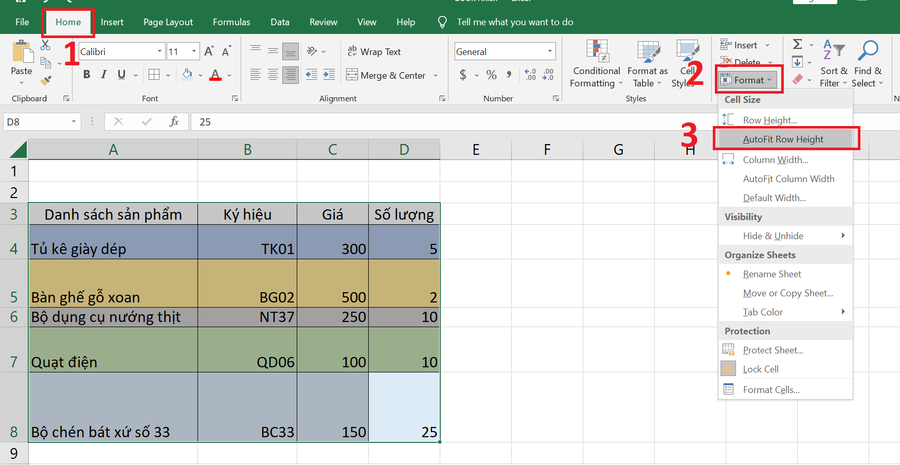Toggle Underline formatting

[121, 75]
